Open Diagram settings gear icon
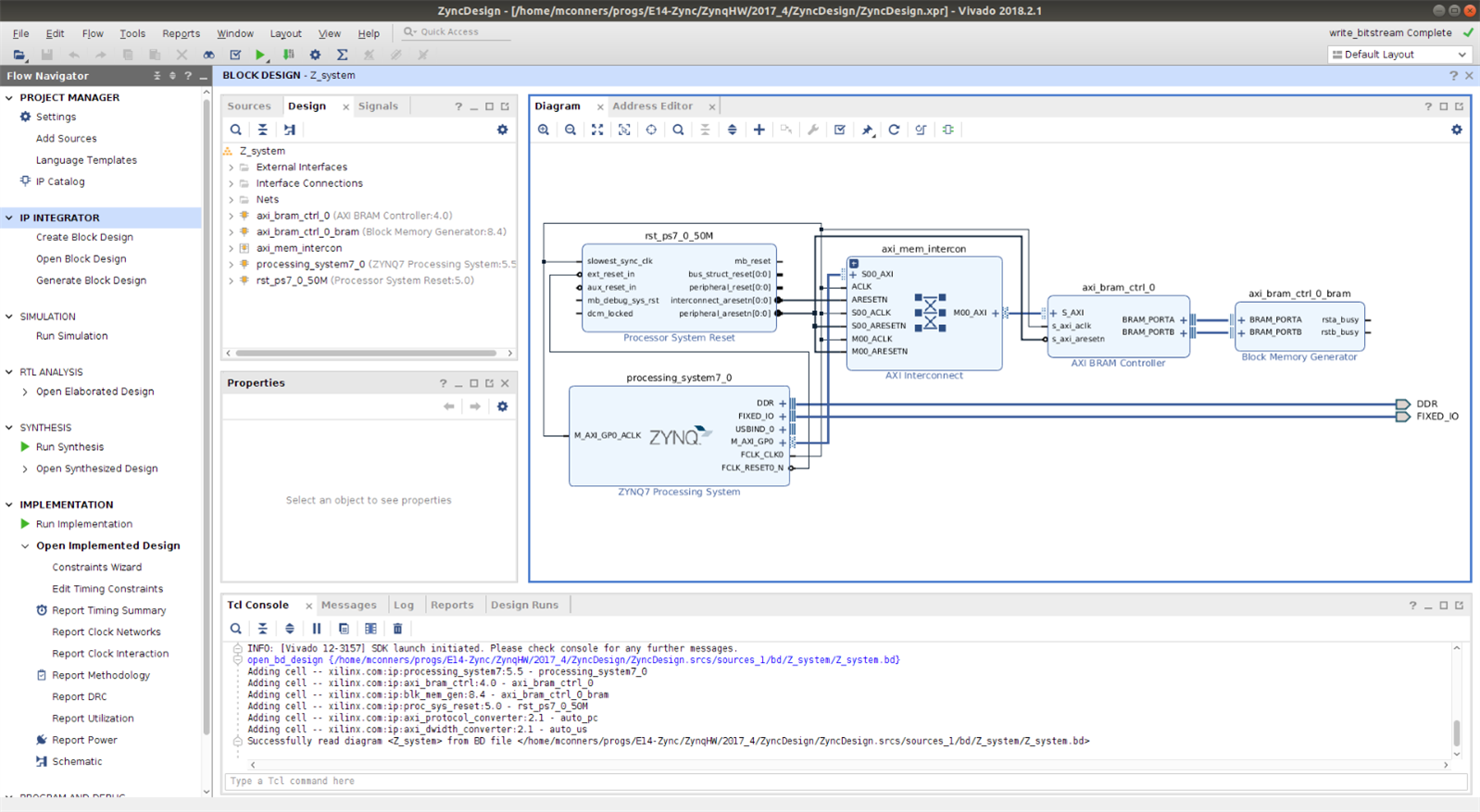1480x812 pixels. tap(1457, 130)
